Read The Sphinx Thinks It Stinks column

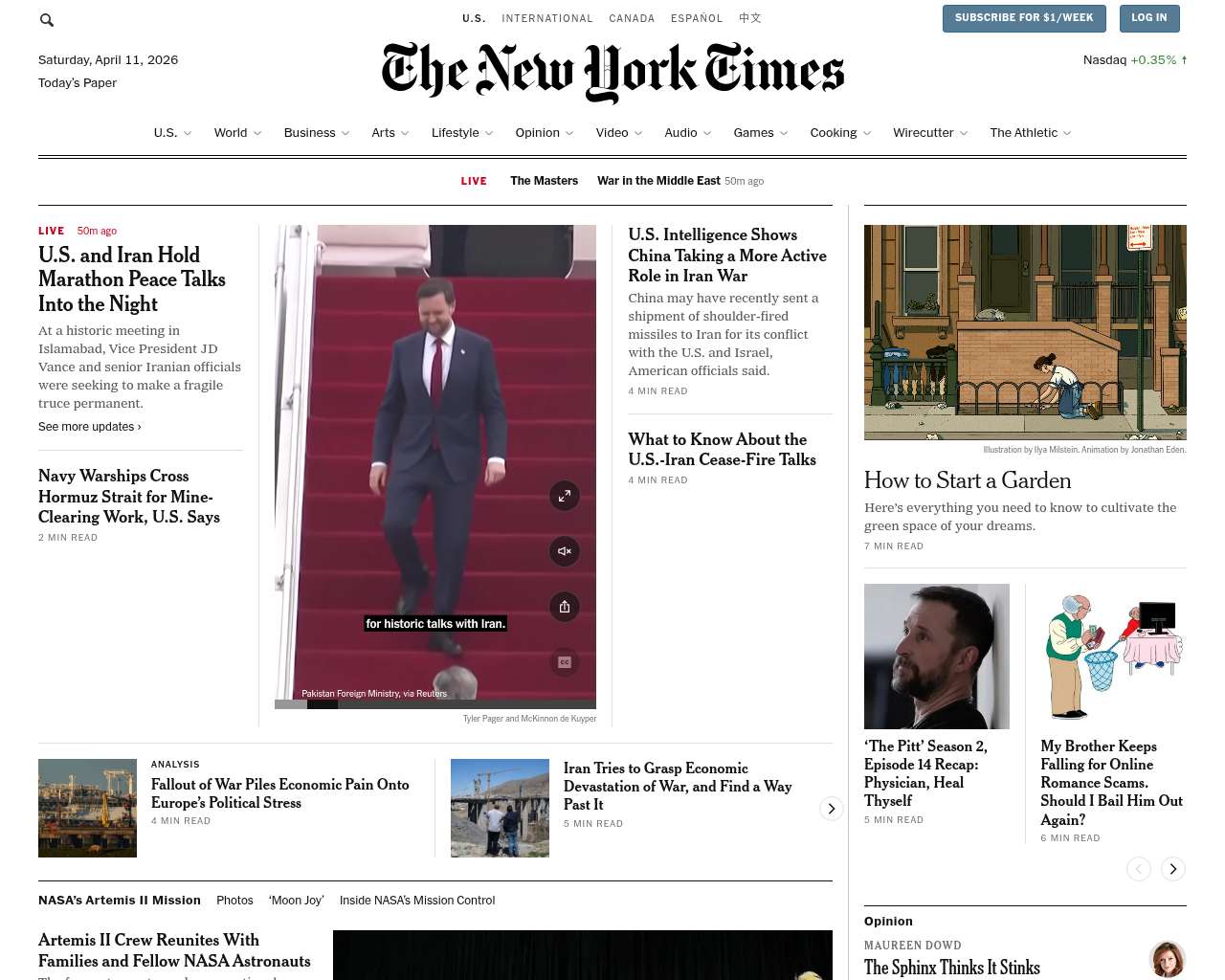point(952,968)
